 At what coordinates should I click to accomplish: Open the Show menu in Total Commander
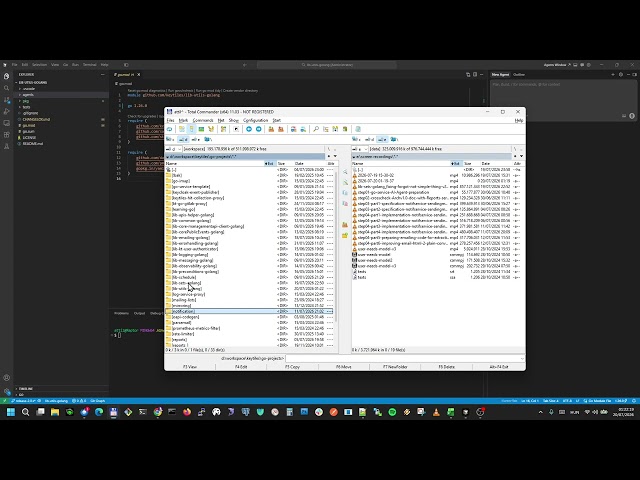click(233, 120)
